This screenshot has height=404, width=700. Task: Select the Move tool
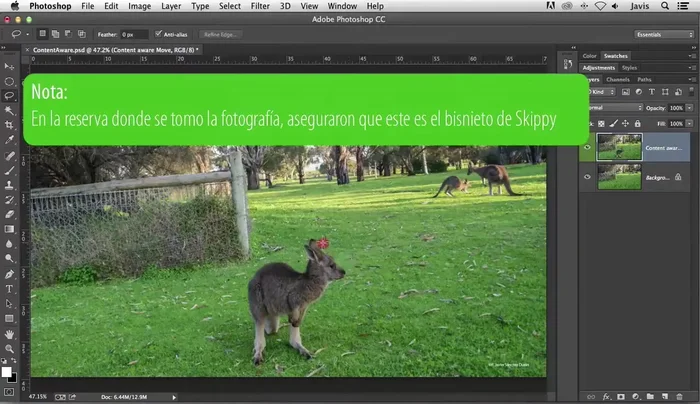(x=9, y=66)
